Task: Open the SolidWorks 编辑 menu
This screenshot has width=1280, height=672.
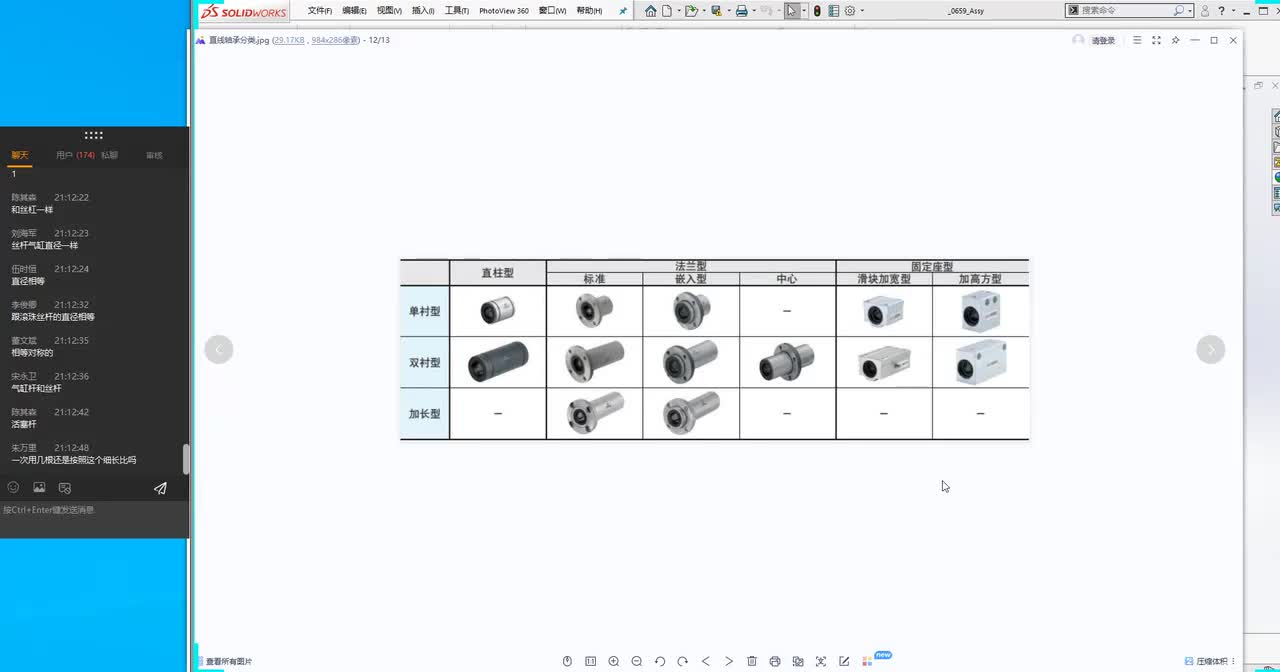Action: 354,11
